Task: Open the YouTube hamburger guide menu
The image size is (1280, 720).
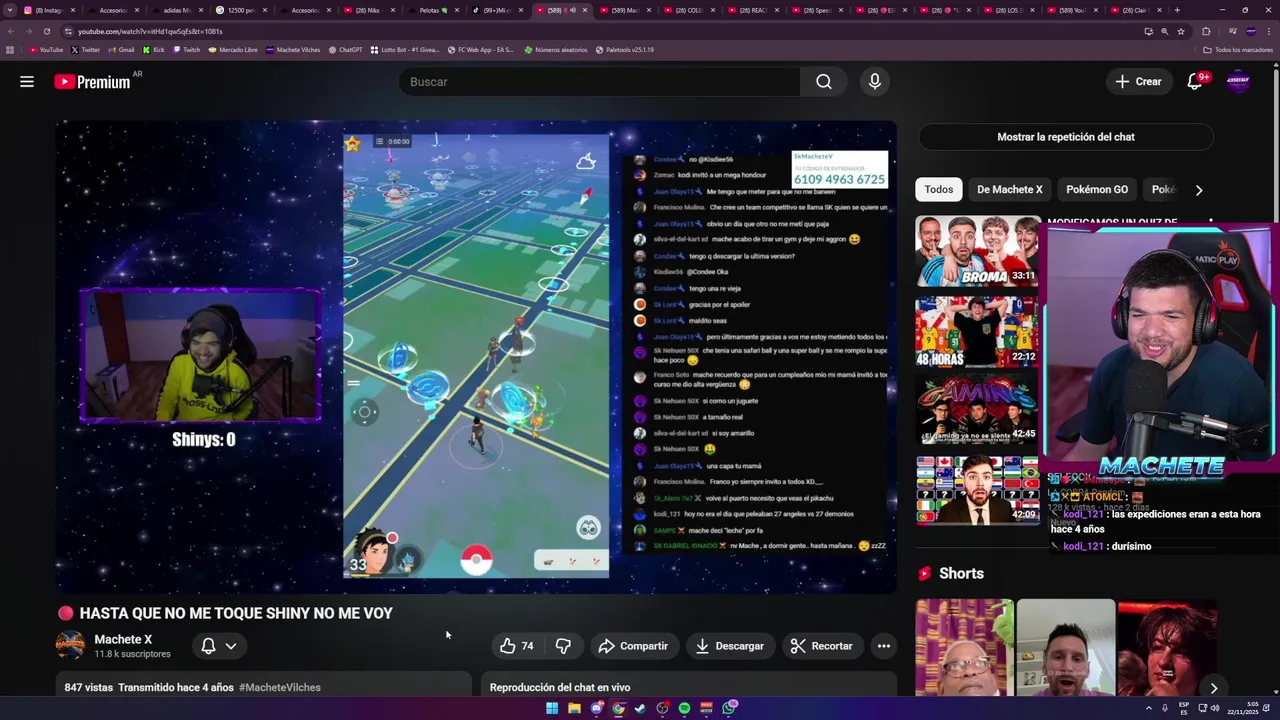Action: pyautogui.click(x=27, y=82)
